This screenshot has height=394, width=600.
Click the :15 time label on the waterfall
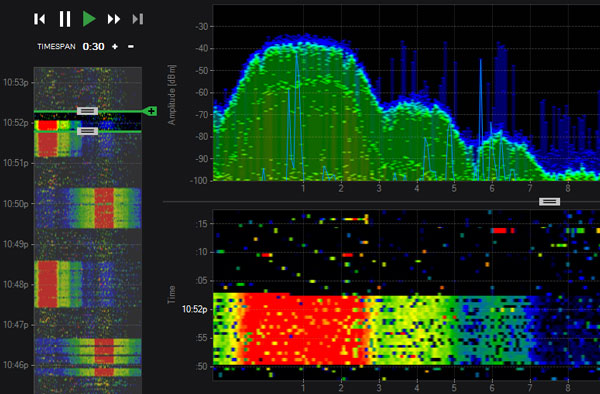[x=201, y=223]
